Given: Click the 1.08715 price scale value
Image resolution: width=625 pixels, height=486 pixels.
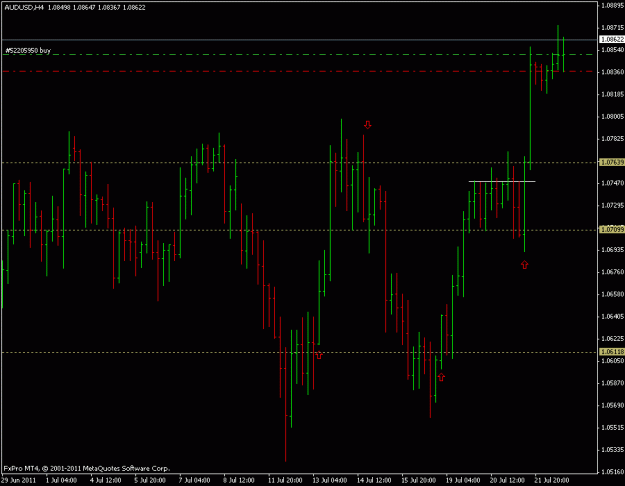Looking at the screenshot, I should [x=612, y=28].
